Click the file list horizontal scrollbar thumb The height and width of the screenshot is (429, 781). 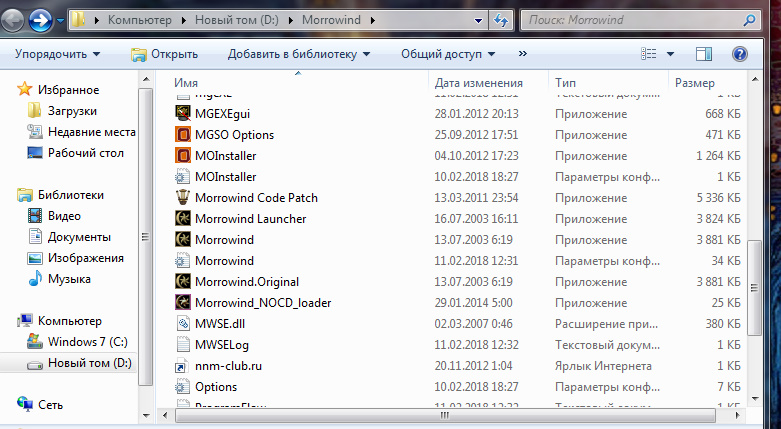(445, 415)
